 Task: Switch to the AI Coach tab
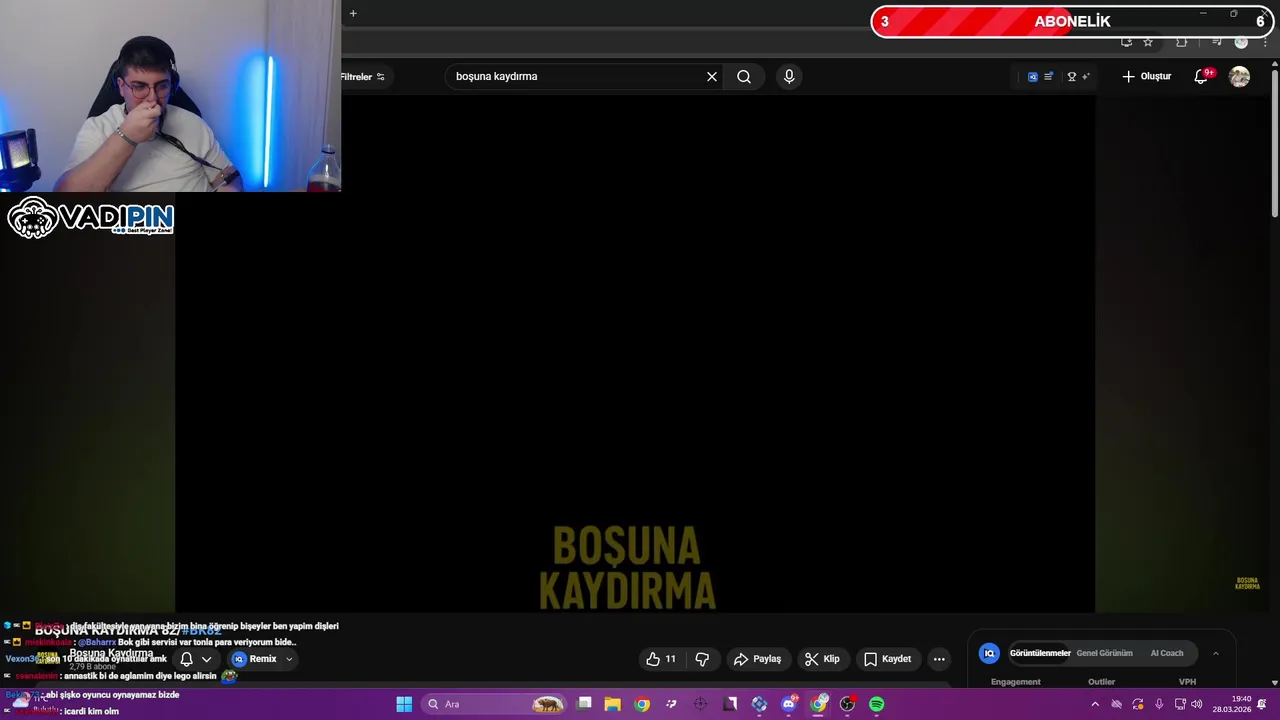click(x=1167, y=653)
